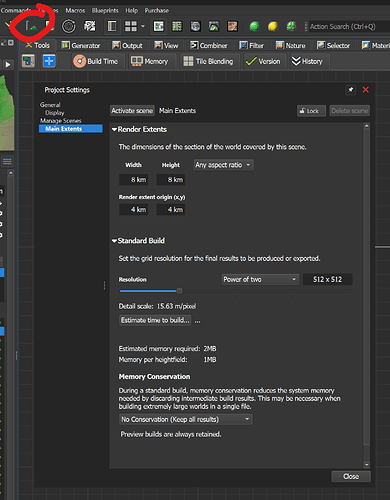This screenshot has width=390, height=500.
Task: Switch to the Generator tab
Action: (81, 45)
